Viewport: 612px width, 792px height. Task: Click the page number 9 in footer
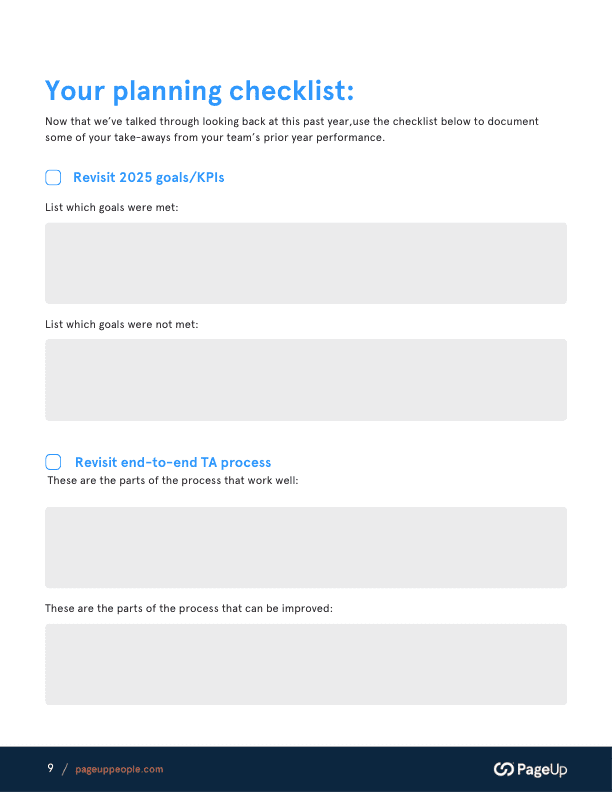50,768
